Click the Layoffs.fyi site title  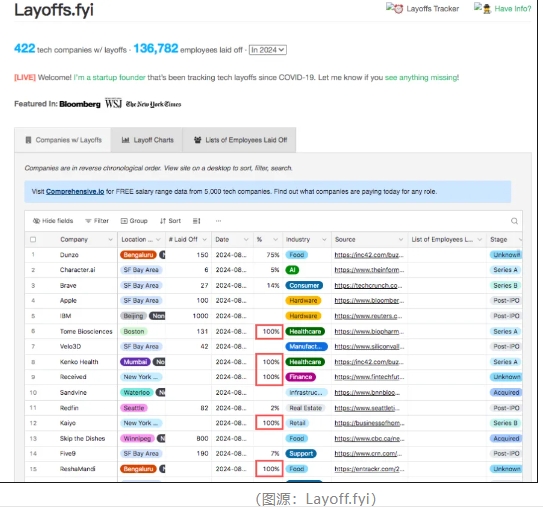pyautogui.click(x=54, y=10)
